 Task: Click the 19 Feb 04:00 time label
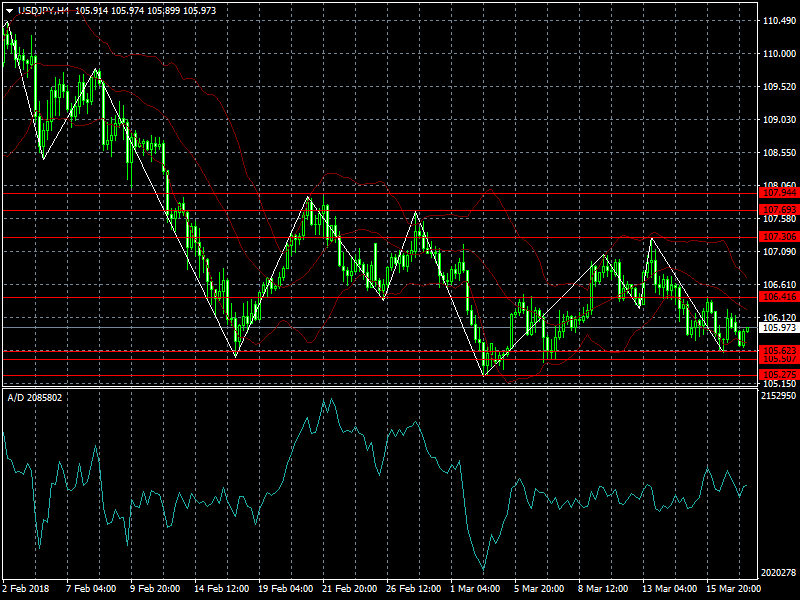(x=286, y=589)
